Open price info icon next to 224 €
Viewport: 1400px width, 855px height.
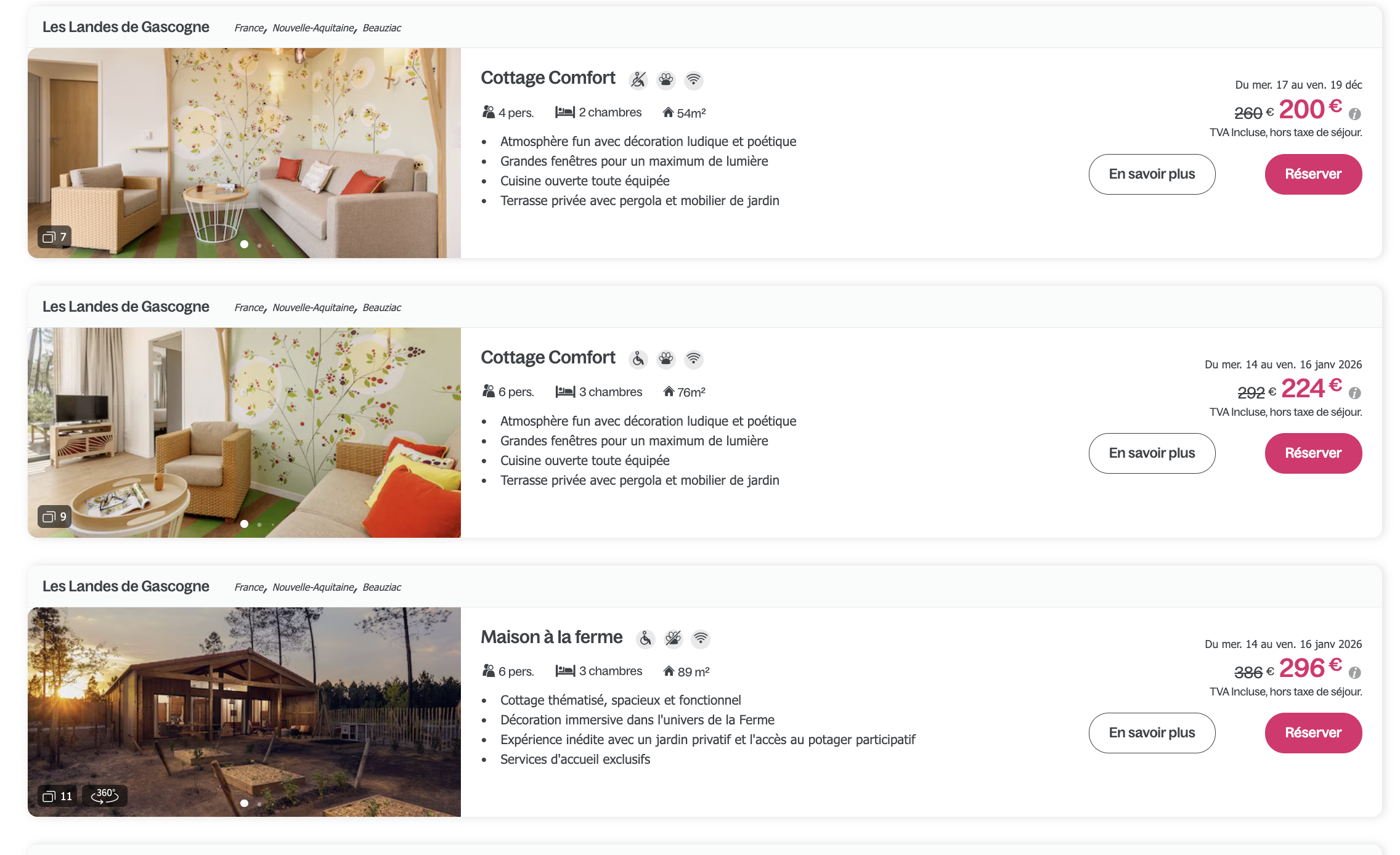click(1355, 393)
